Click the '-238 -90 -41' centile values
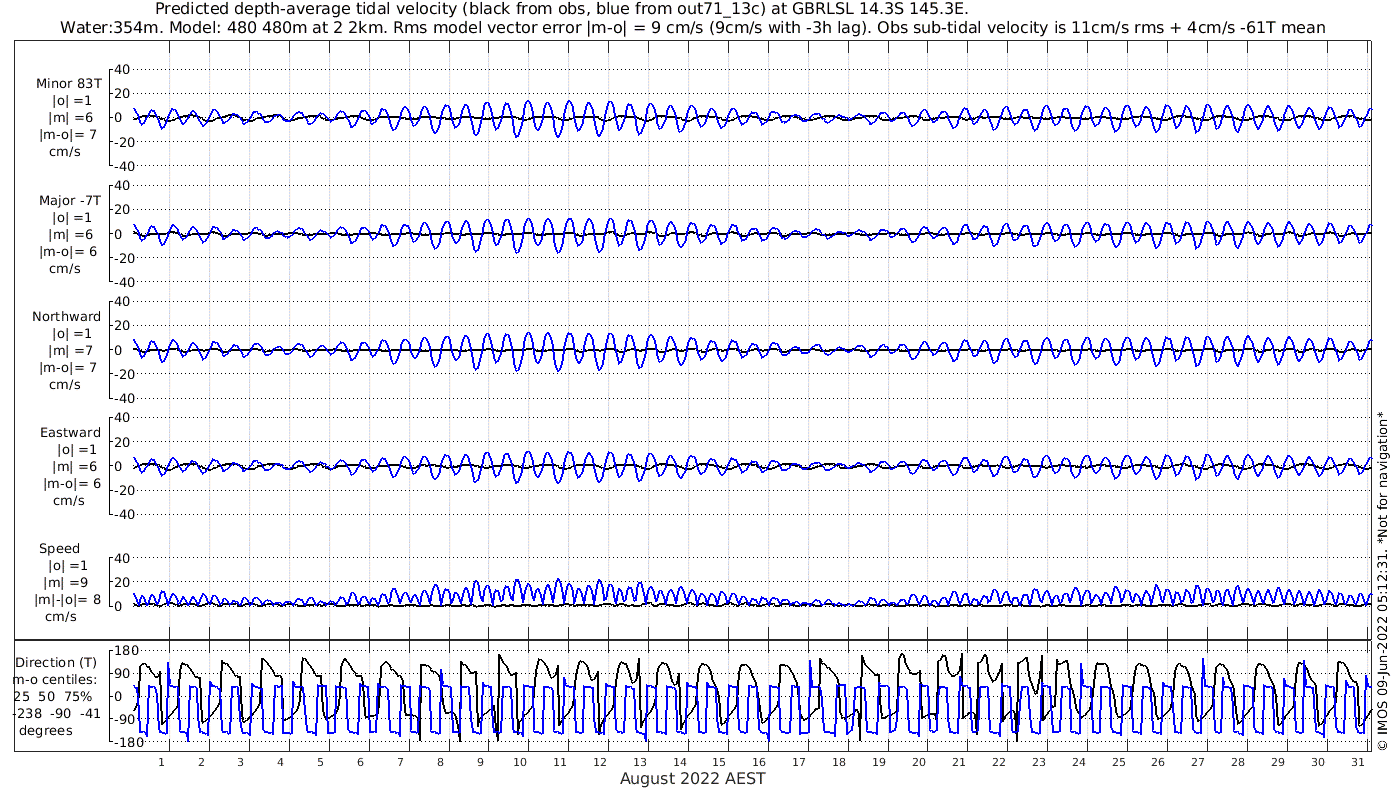Image resolution: width=1400 pixels, height=800 pixels. click(55, 714)
